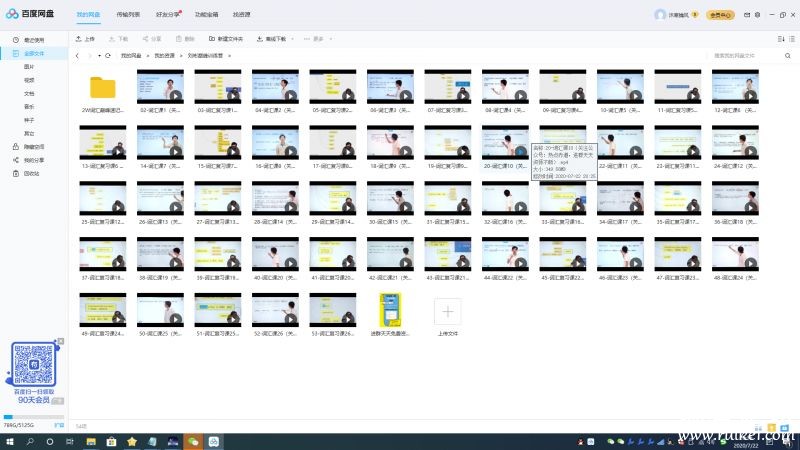Switch to the 传输列表 transfer list tab
The image size is (800, 450).
(x=128, y=15)
